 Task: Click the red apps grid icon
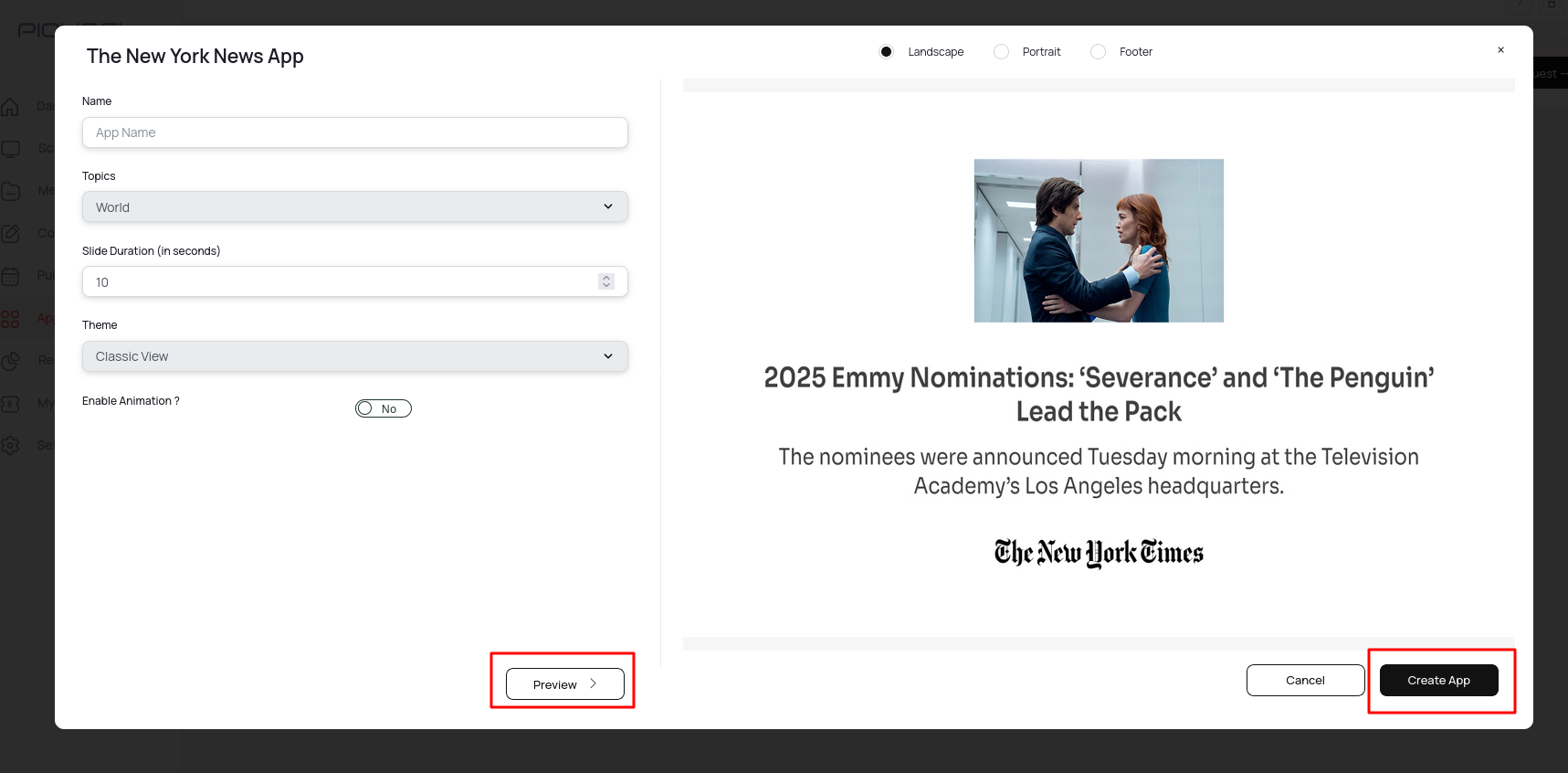[x=10, y=319]
